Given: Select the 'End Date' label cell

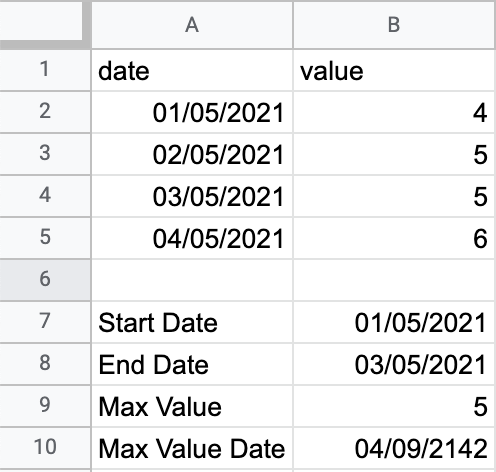Looking at the screenshot, I should [192, 364].
